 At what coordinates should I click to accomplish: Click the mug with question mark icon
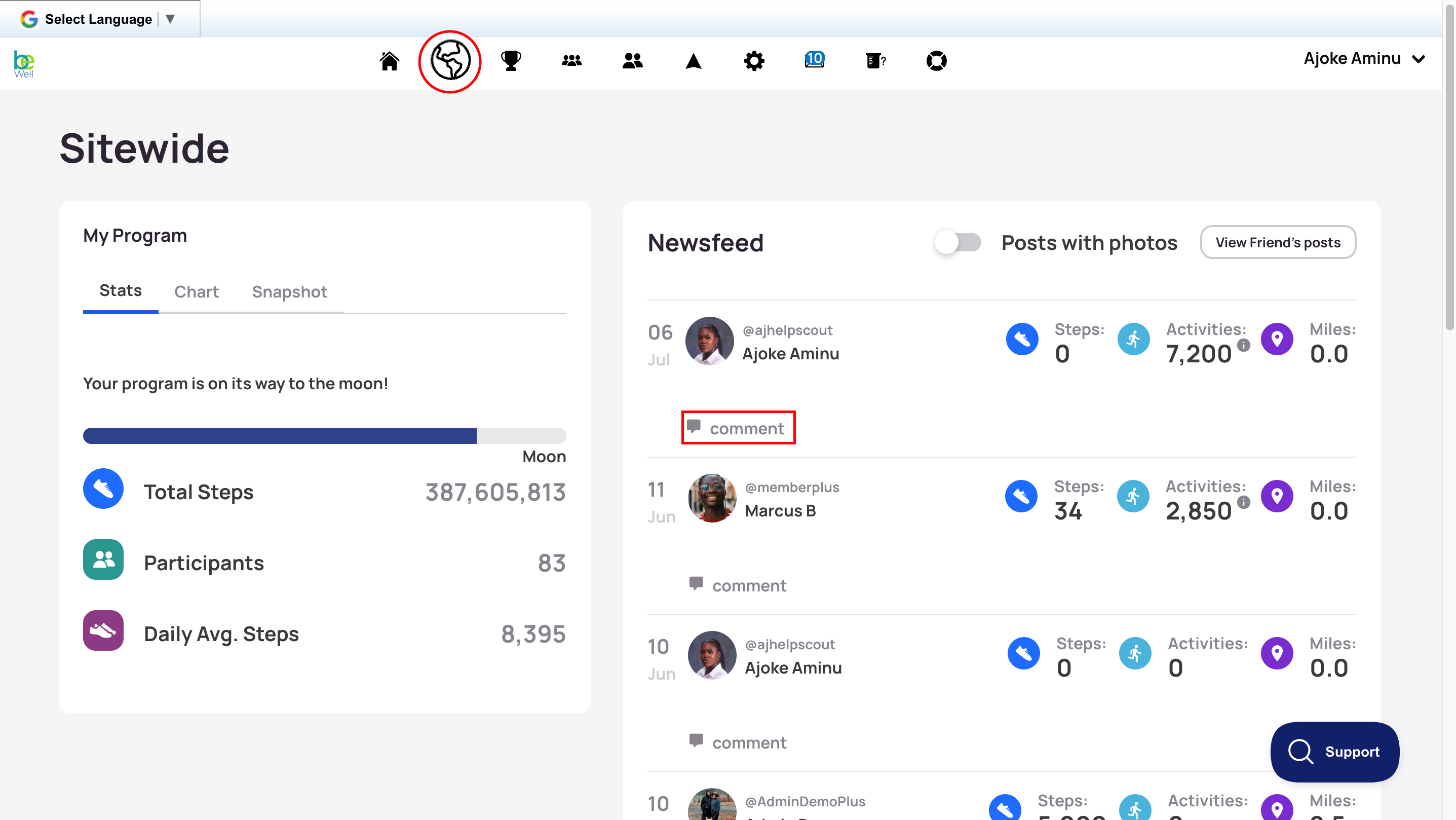point(875,60)
